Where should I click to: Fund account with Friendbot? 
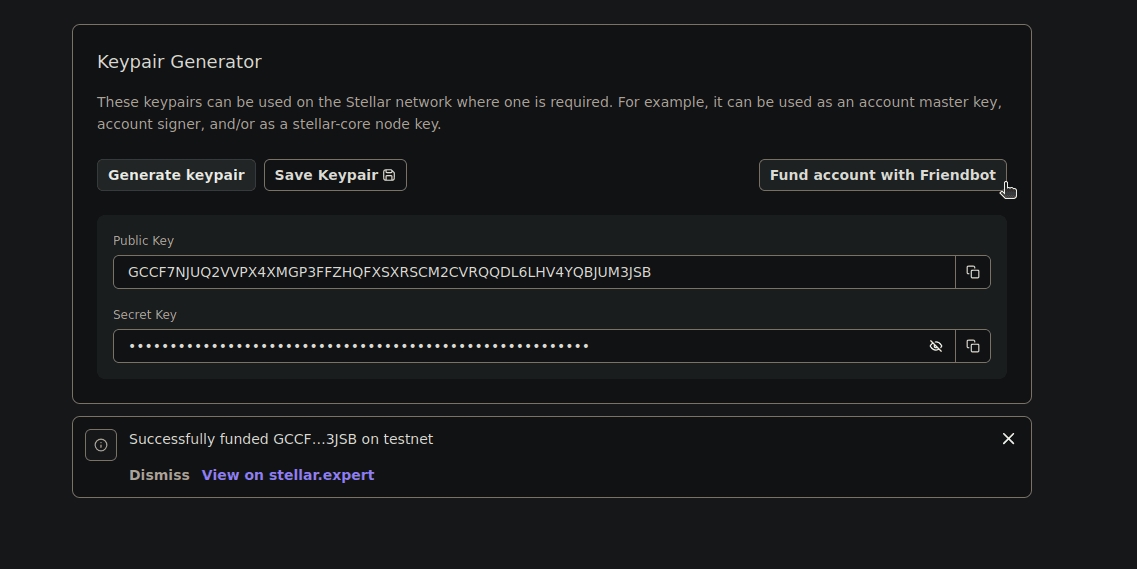882,175
